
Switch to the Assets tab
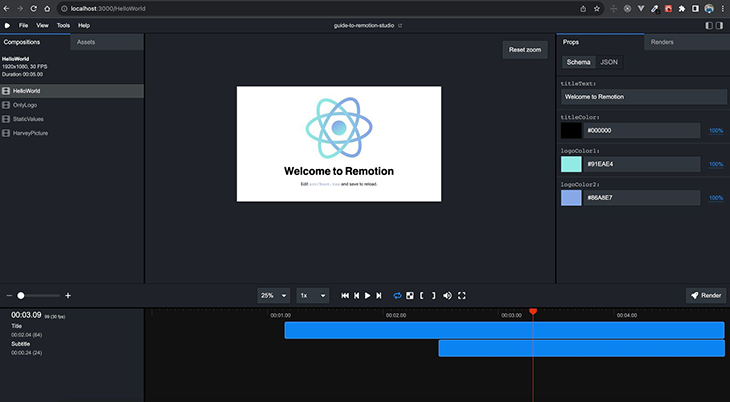[86, 42]
